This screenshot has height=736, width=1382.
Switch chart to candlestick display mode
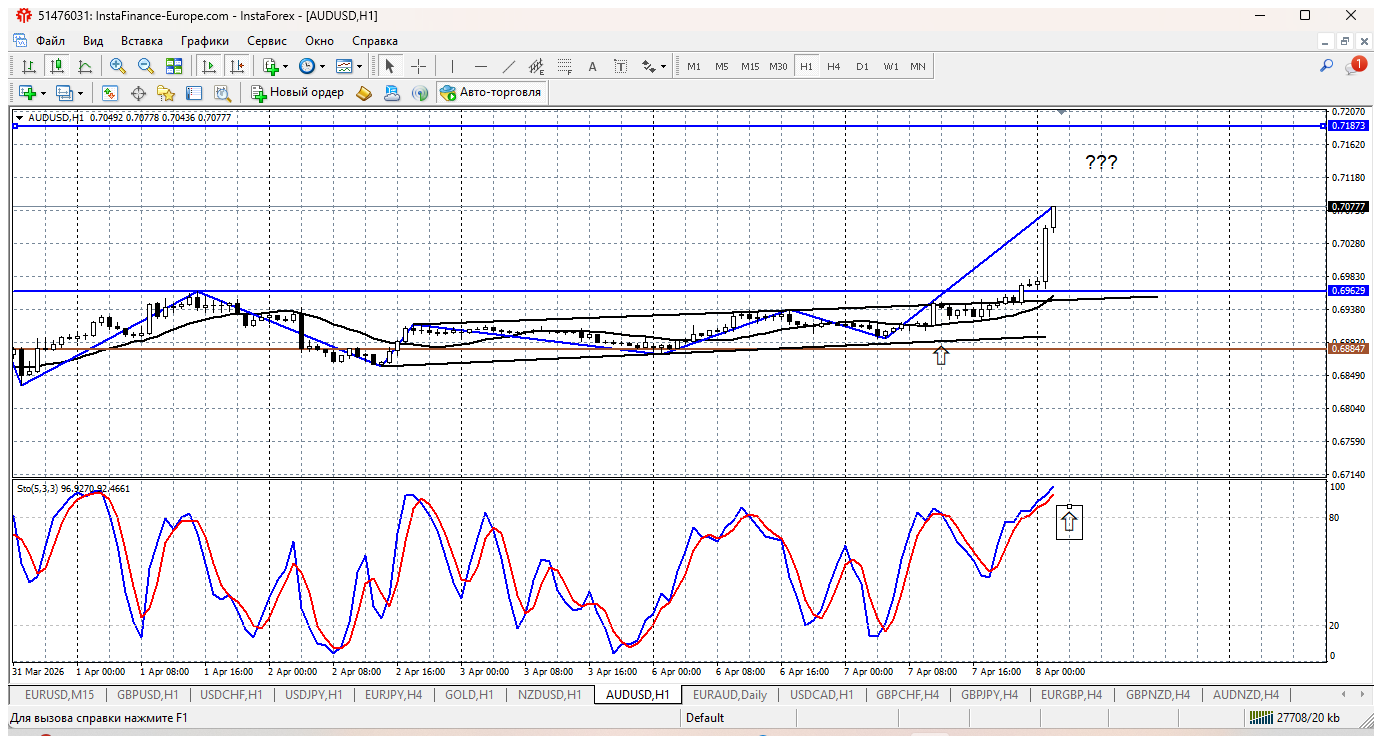tap(56, 66)
